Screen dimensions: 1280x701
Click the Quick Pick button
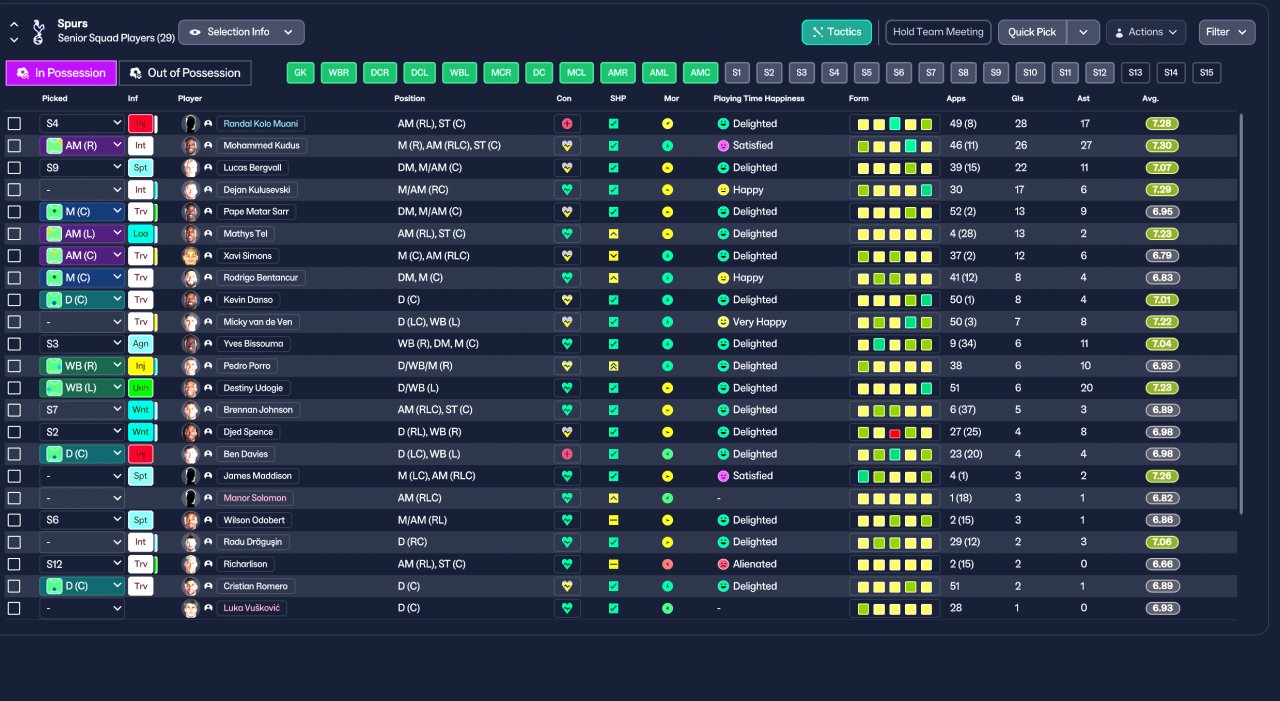(1032, 32)
